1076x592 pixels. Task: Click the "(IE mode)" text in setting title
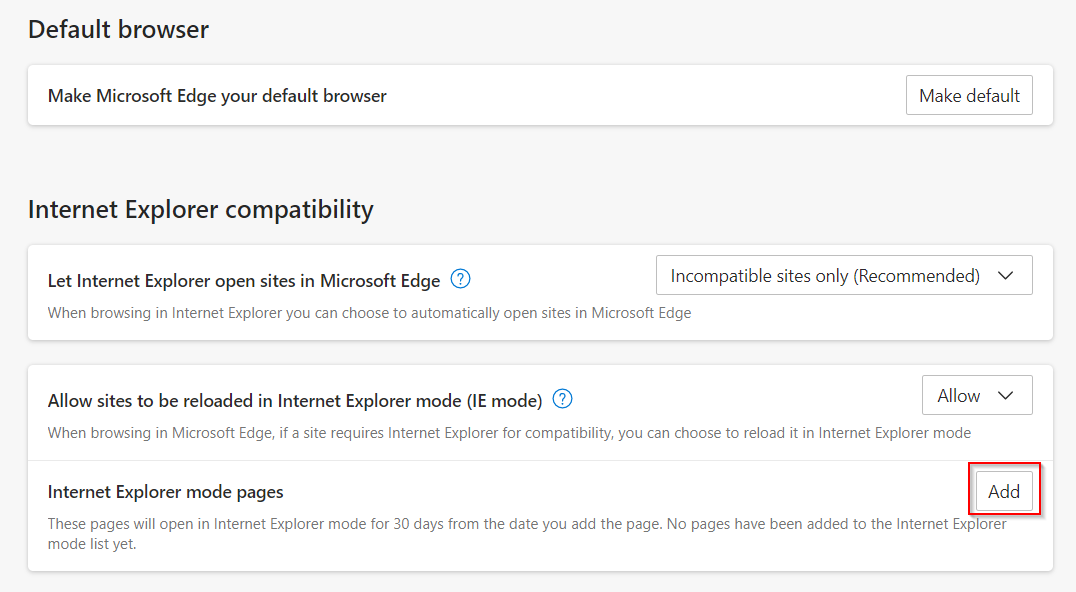(x=504, y=401)
